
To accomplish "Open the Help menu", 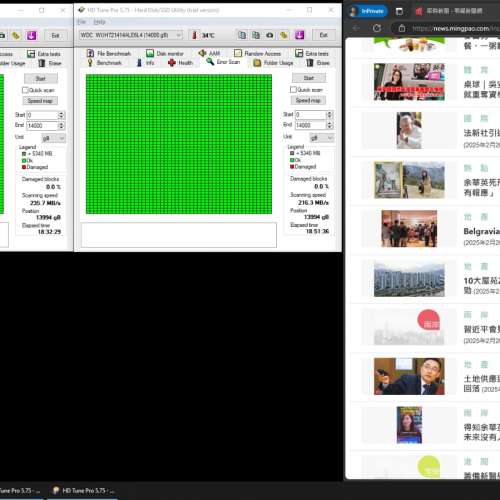I will (99, 22).
